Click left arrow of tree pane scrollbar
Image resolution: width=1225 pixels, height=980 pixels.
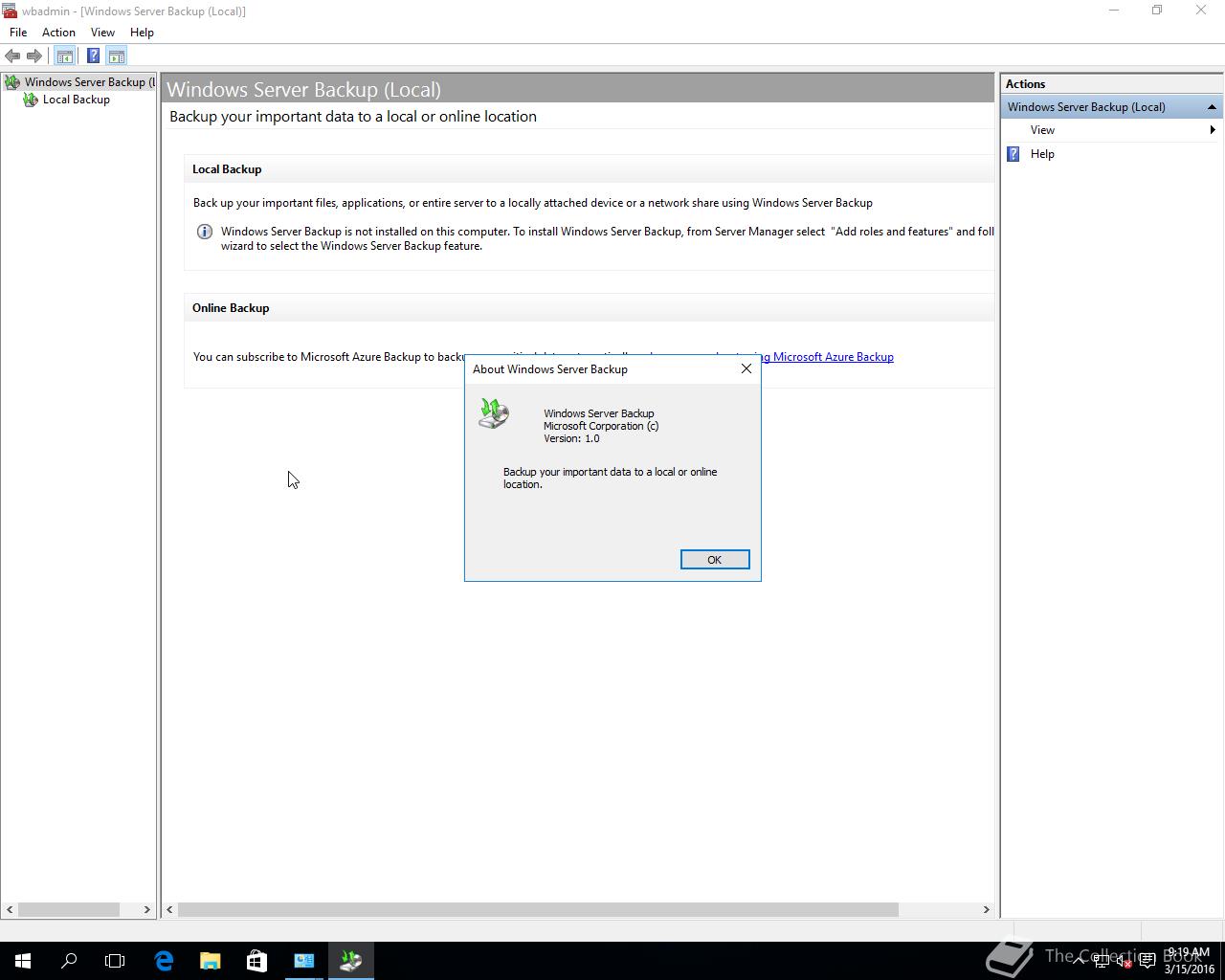point(10,909)
